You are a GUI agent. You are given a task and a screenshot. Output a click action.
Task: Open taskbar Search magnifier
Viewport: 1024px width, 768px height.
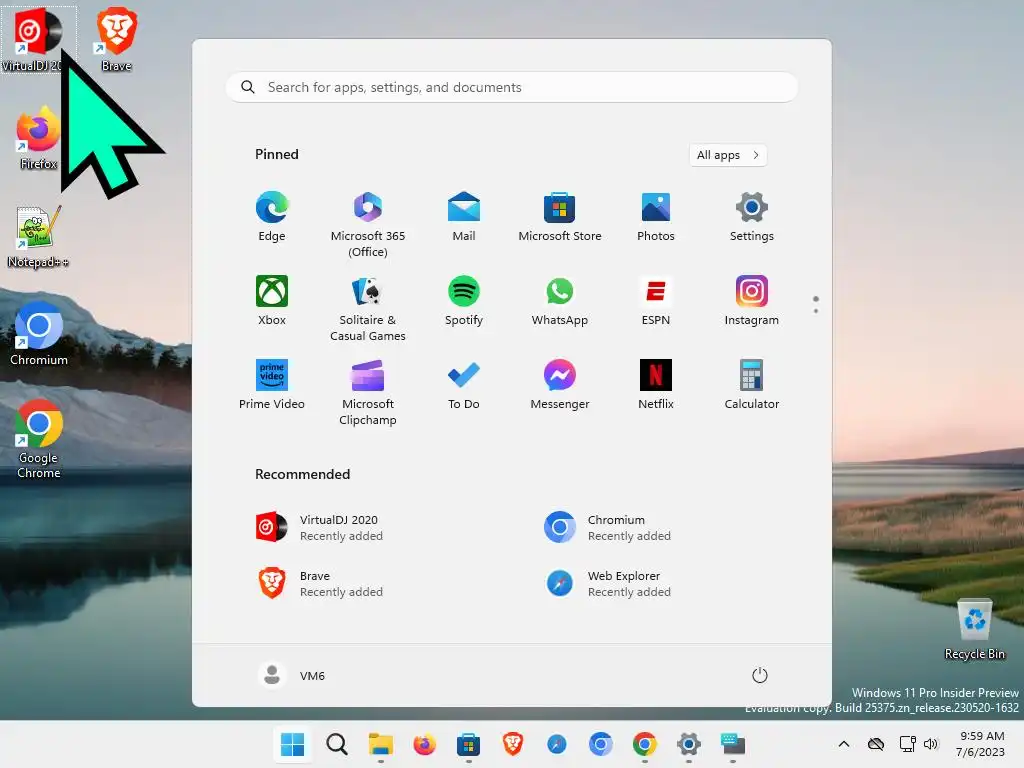[337, 744]
